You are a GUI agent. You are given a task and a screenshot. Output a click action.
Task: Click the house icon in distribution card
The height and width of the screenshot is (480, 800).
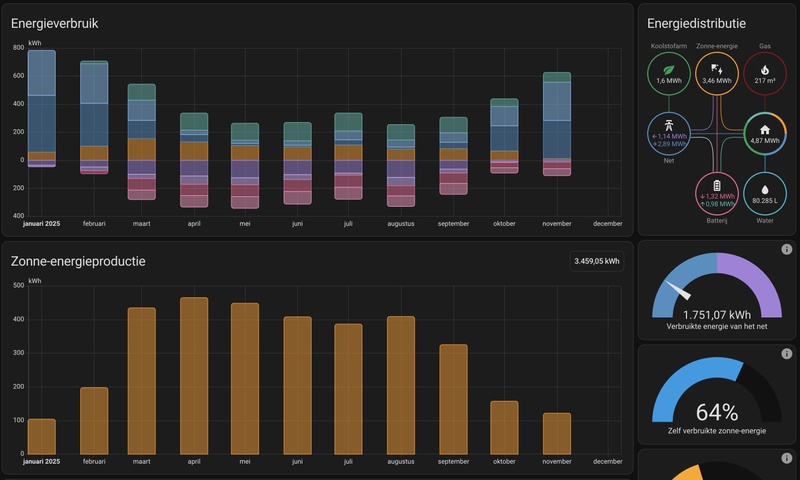[x=764, y=130]
